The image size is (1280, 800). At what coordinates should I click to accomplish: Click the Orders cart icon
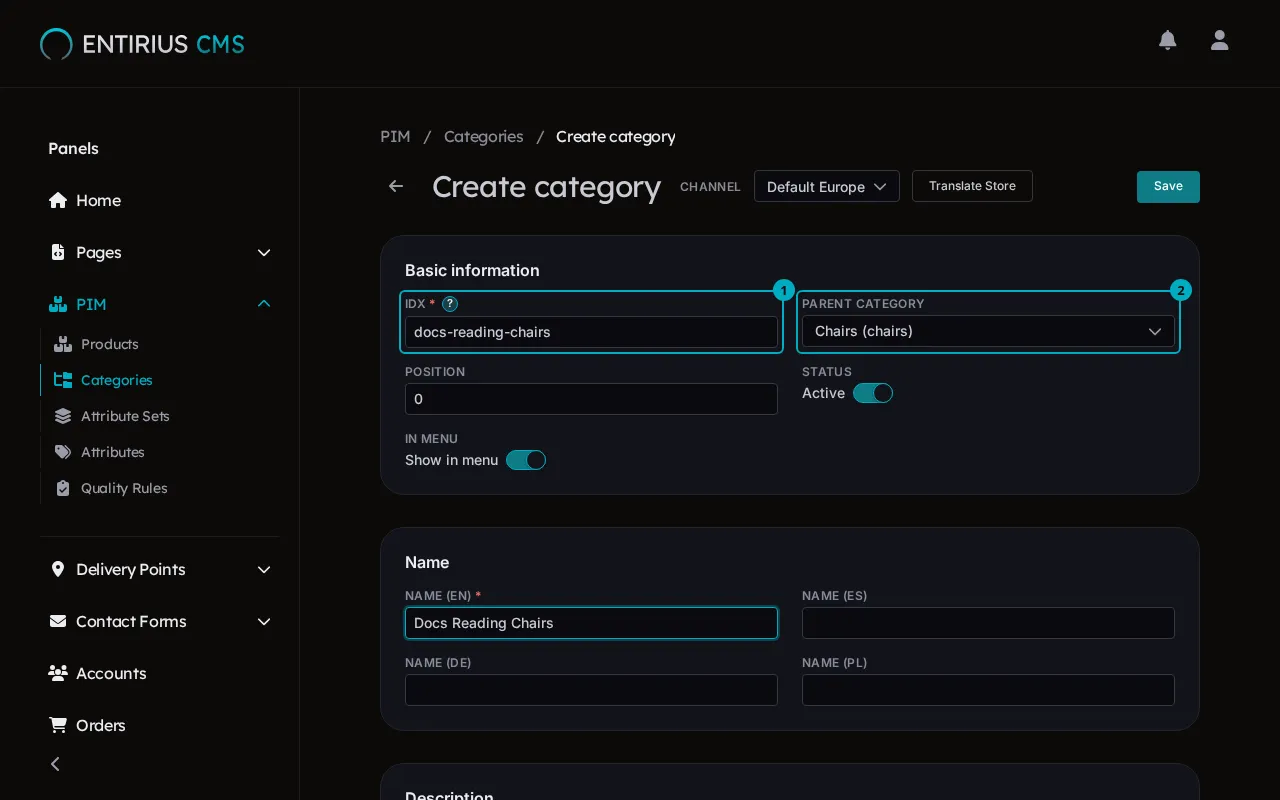pyautogui.click(x=58, y=725)
